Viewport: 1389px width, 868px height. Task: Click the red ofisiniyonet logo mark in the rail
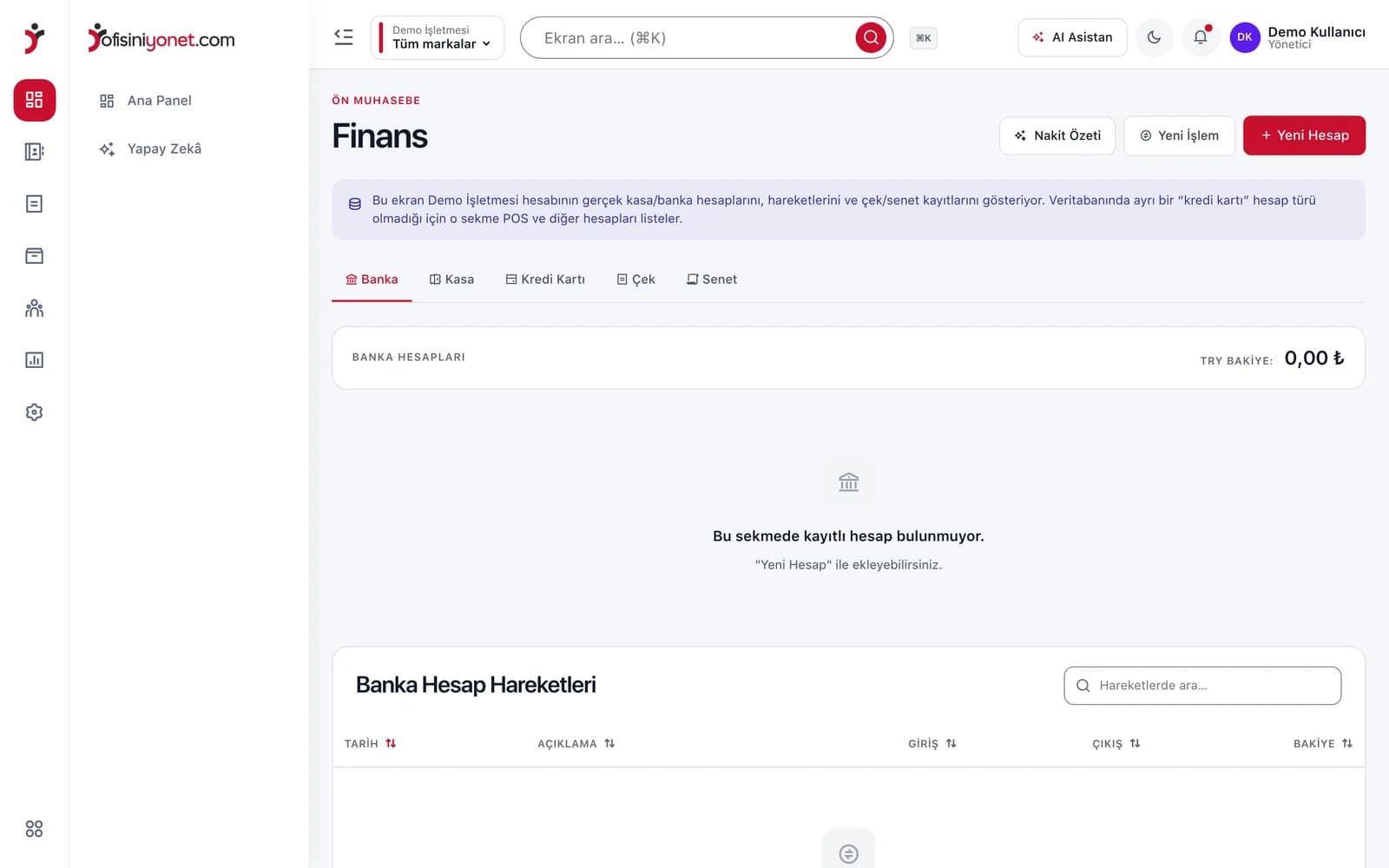34,38
